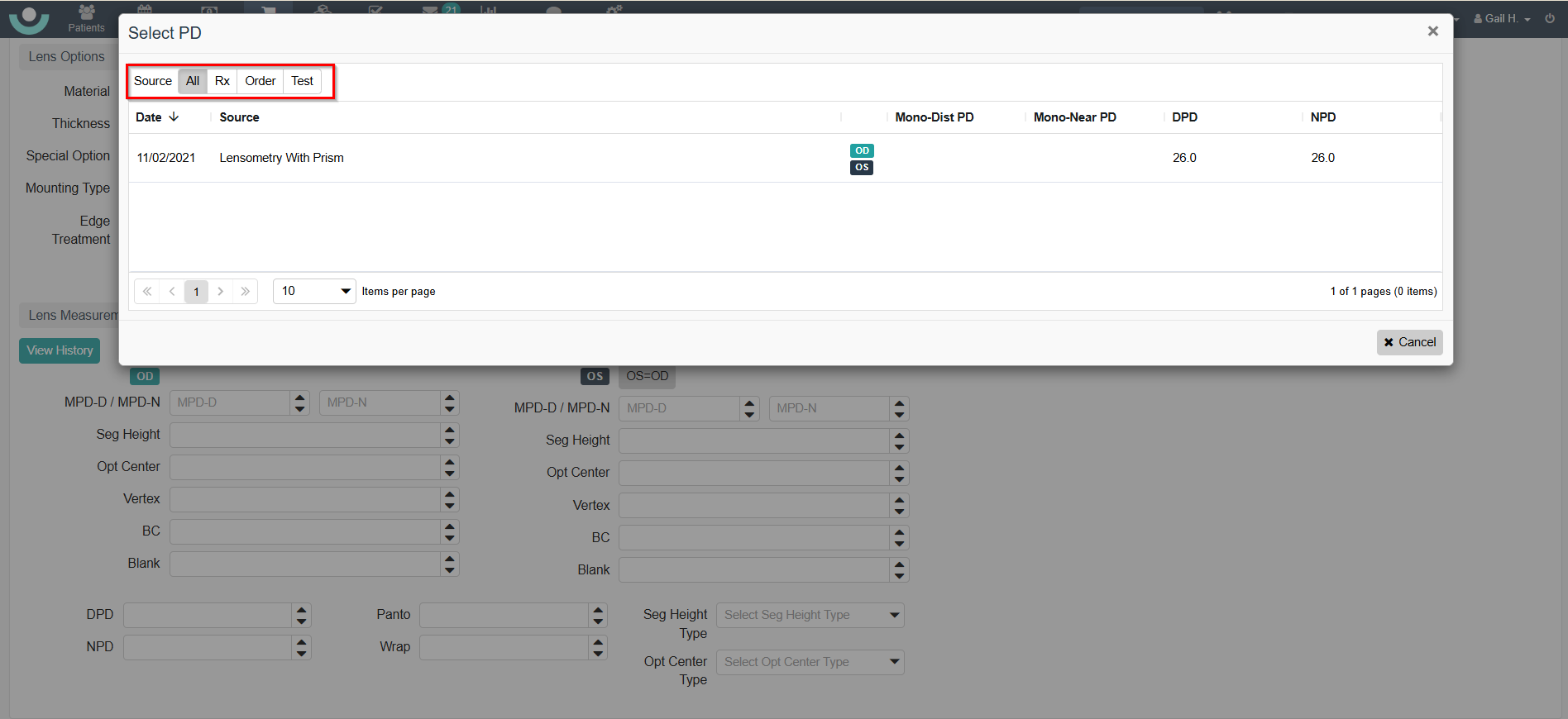The image size is (1568, 719).
Task: Click the previous page arrow
Action: click(172, 291)
